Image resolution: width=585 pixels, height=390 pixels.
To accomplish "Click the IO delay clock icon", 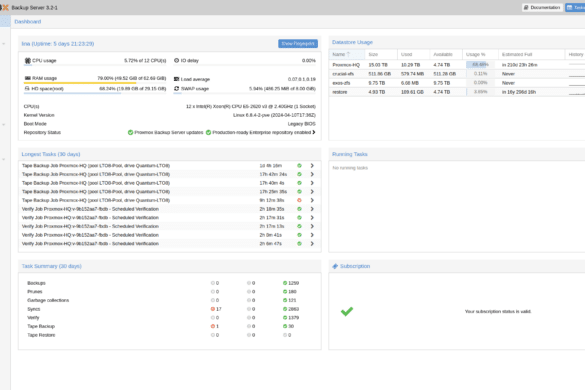I will click(176, 60).
